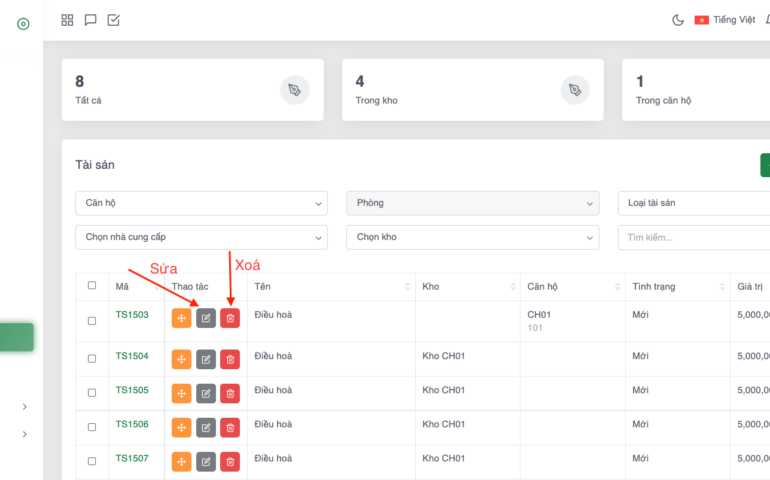Click the orange move icon for TS1504

[x=181, y=359]
